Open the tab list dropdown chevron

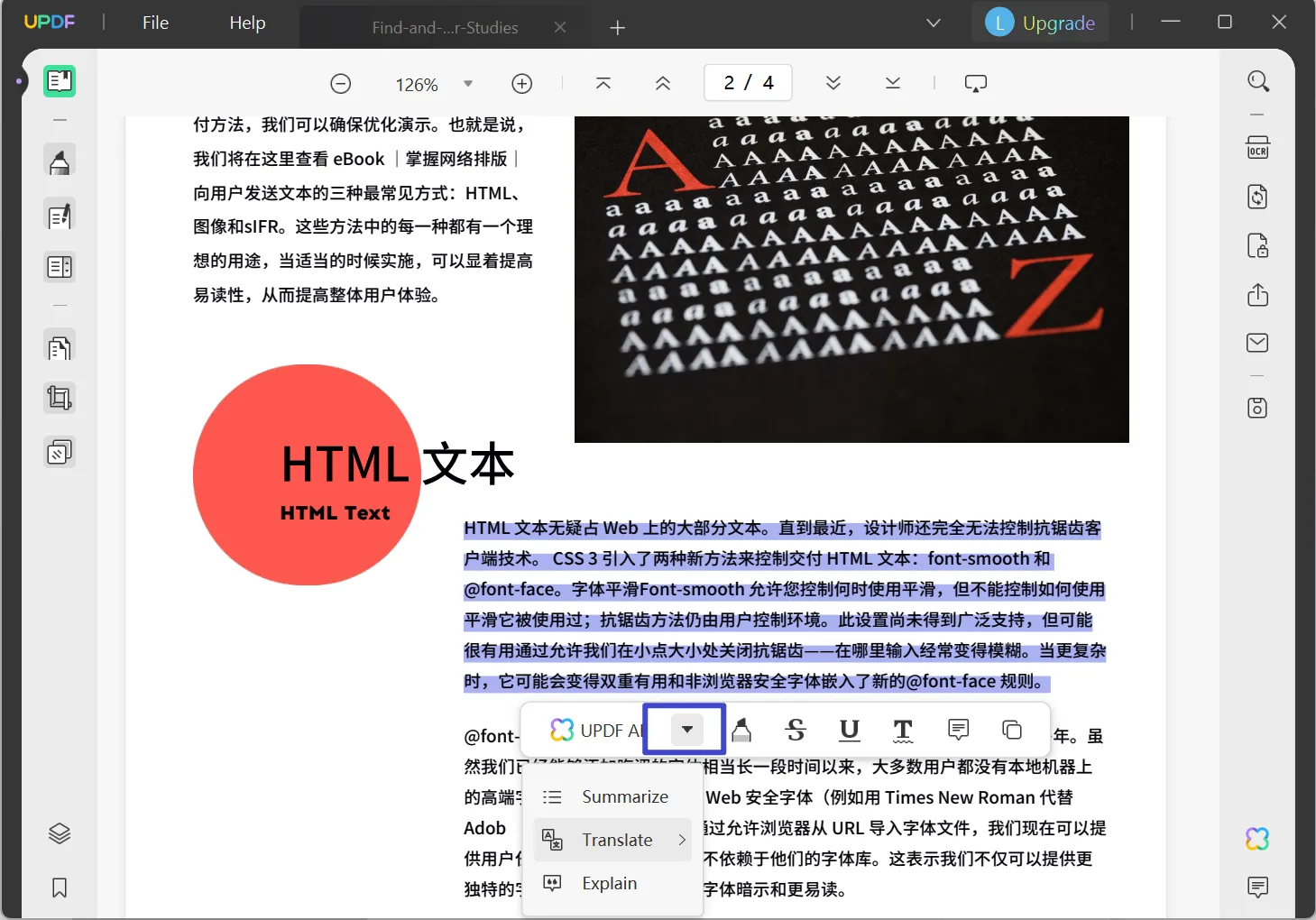coord(934,23)
